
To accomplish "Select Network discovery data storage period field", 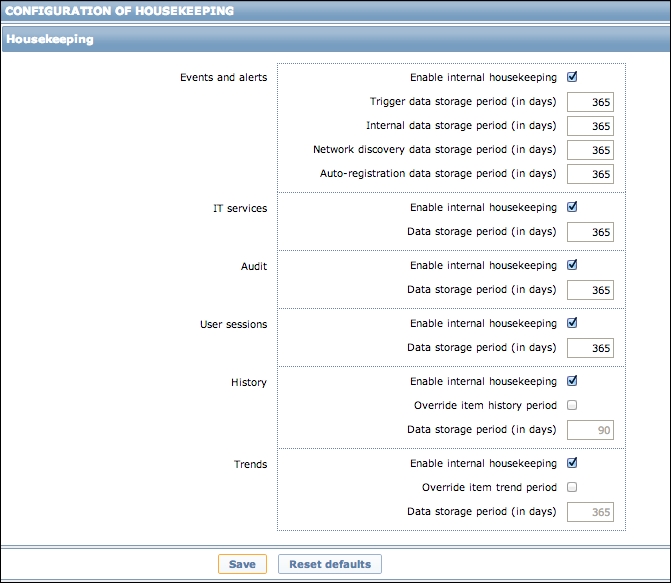I will click(x=590, y=150).
